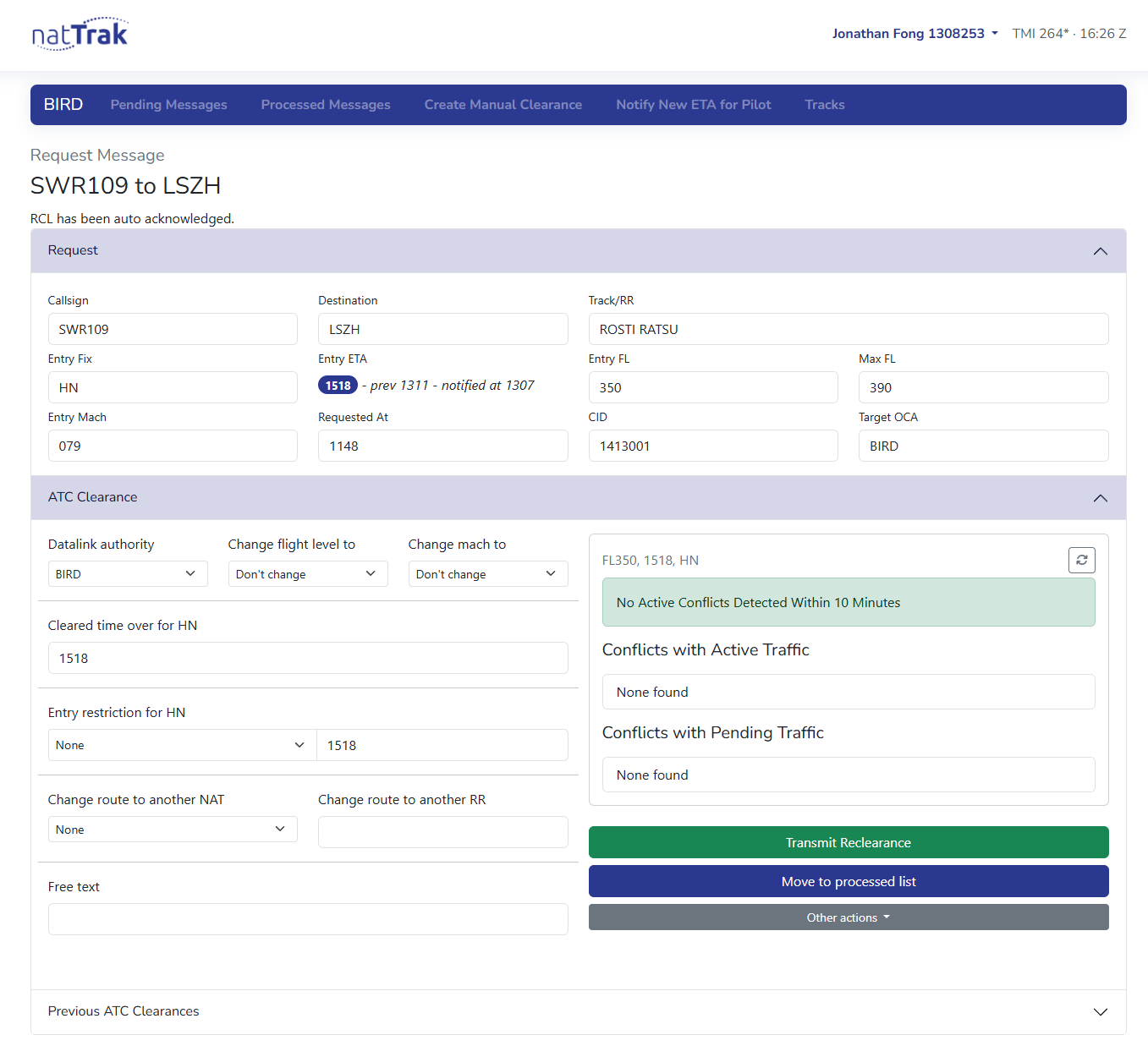Go to BIRD home link
This screenshot has height=1046, width=1148.
click(x=63, y=105)
